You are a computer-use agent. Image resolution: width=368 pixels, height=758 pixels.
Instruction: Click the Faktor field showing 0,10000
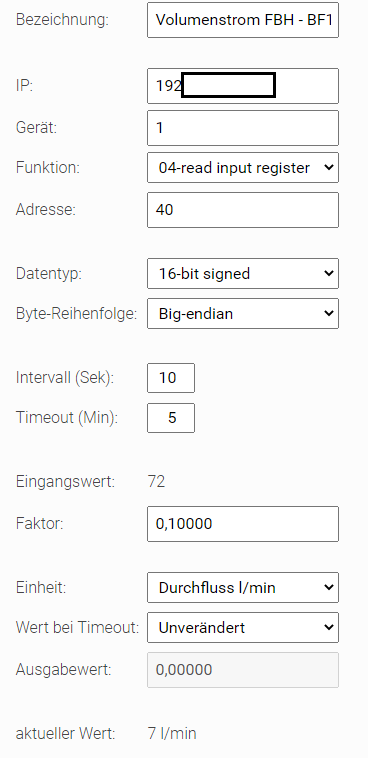tap(243, 524)
